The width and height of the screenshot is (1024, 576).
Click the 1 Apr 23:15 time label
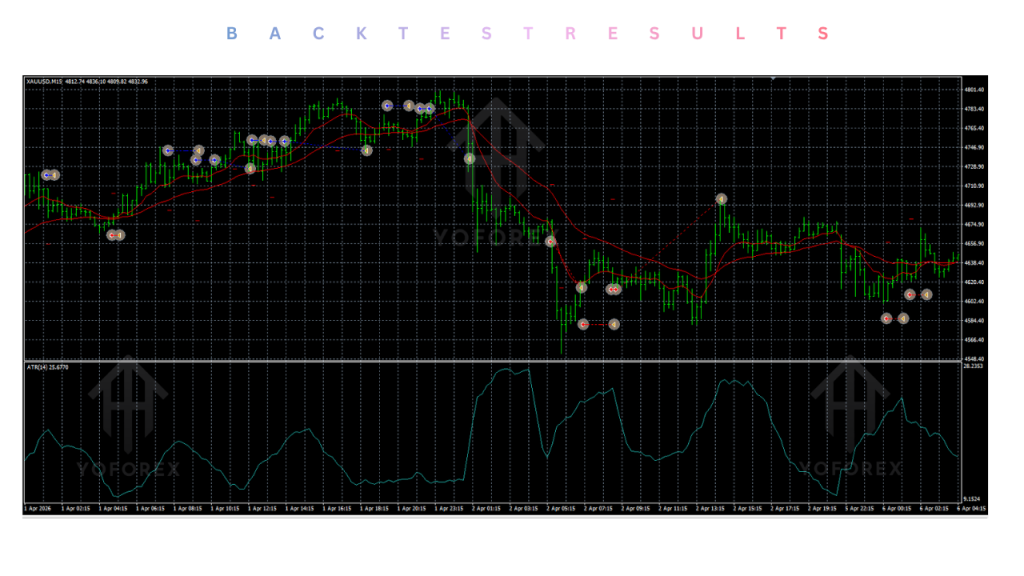click(x=449, y=508)
